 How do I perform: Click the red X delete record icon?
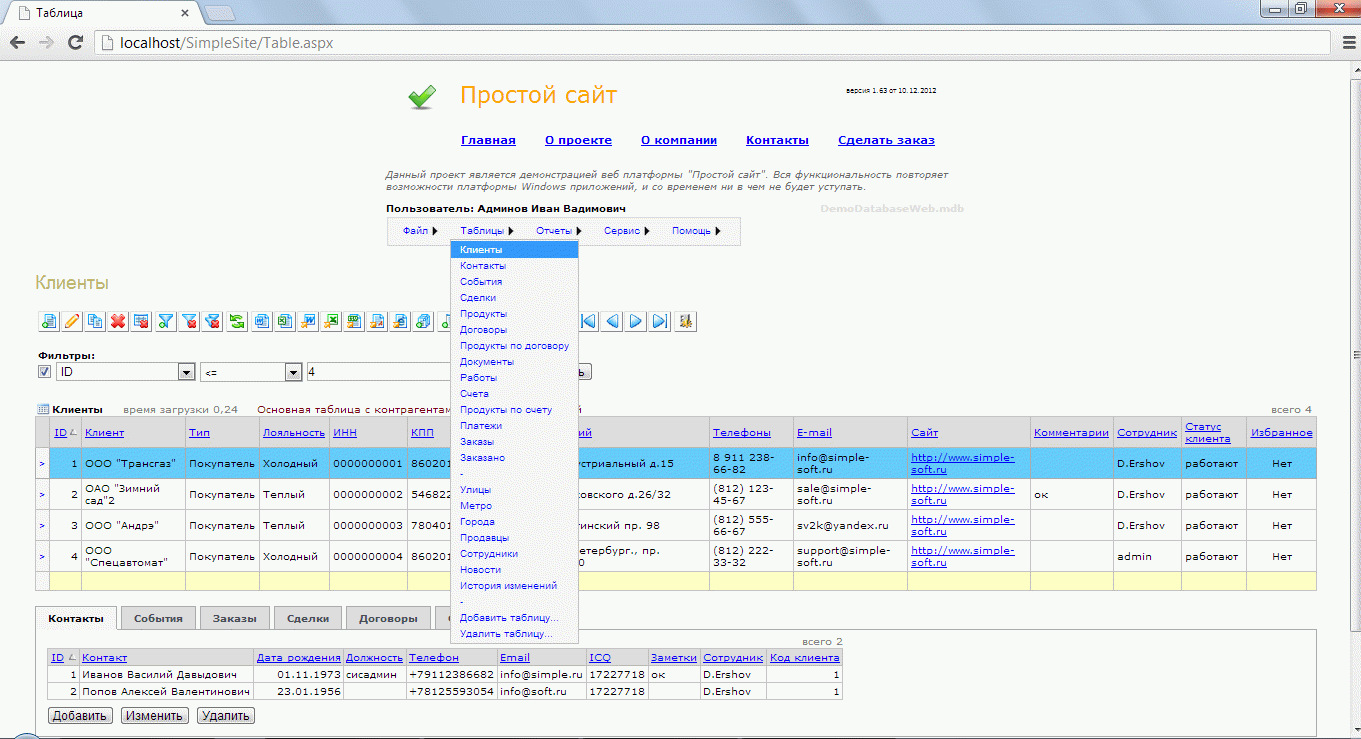click(118, 321)
